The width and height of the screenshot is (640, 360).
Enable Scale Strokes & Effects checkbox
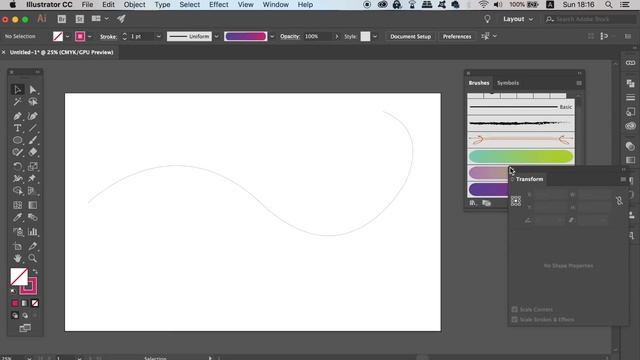pyautogui.click(x=514, y=320)
